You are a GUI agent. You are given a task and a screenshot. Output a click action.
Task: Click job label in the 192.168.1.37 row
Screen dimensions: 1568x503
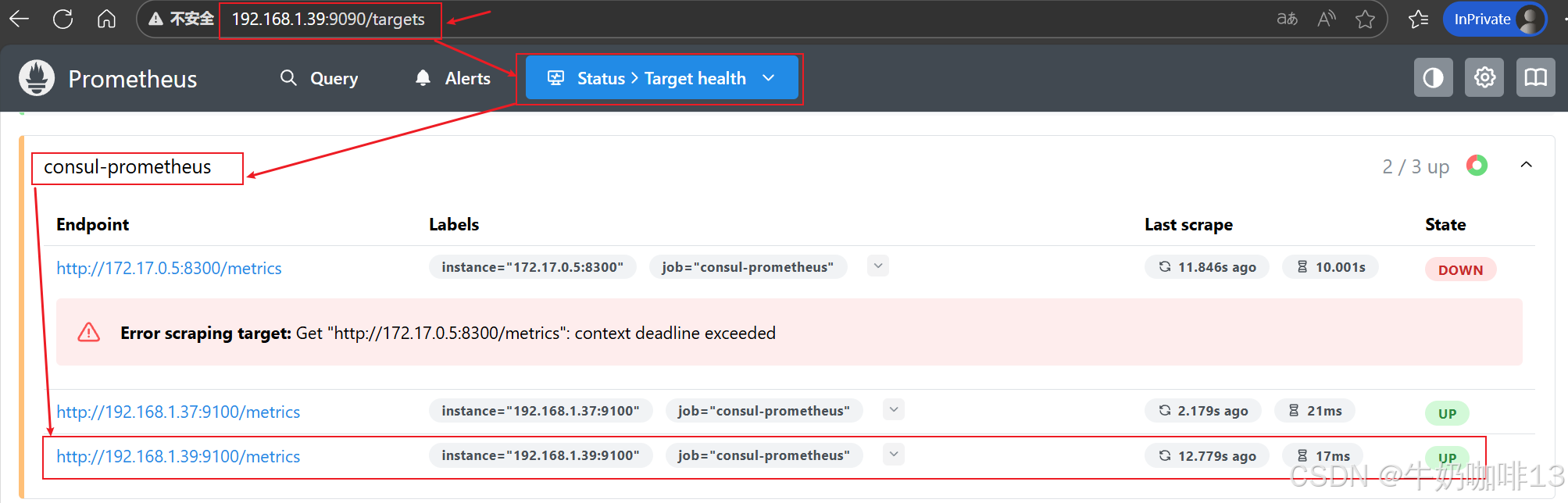[x=764, y=411]
